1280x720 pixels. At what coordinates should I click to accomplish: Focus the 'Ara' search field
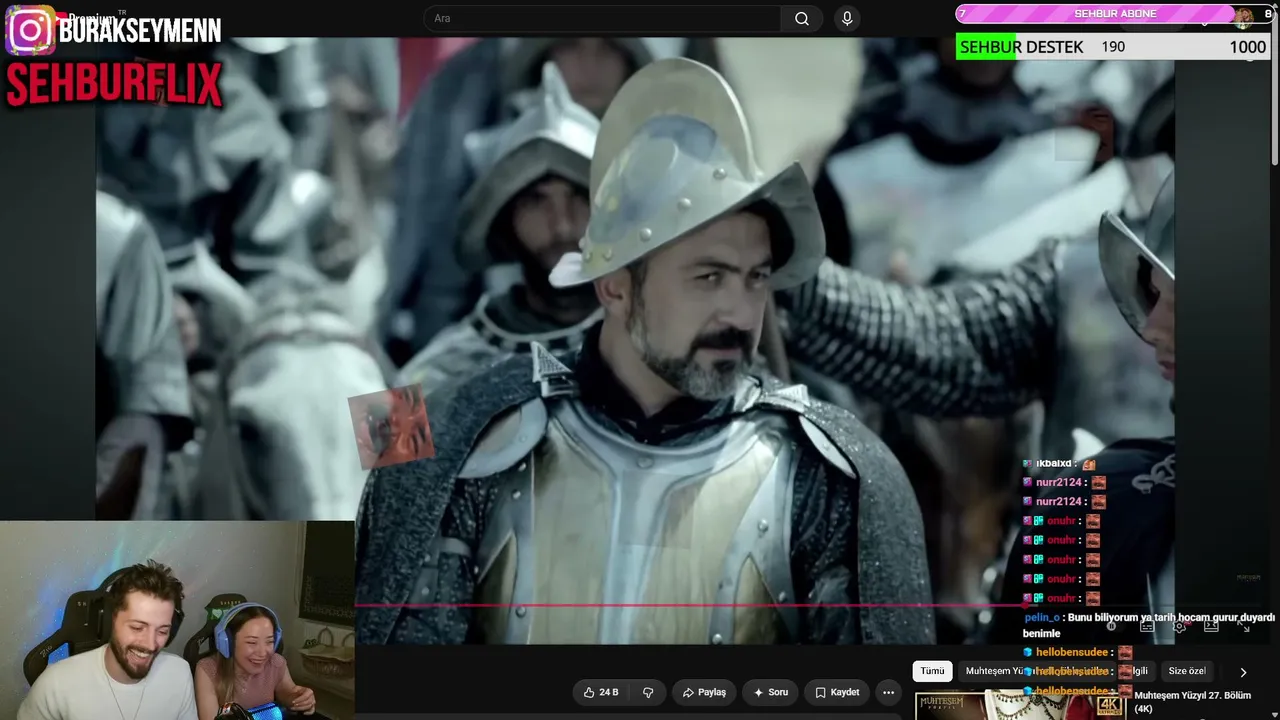point(603,18)
